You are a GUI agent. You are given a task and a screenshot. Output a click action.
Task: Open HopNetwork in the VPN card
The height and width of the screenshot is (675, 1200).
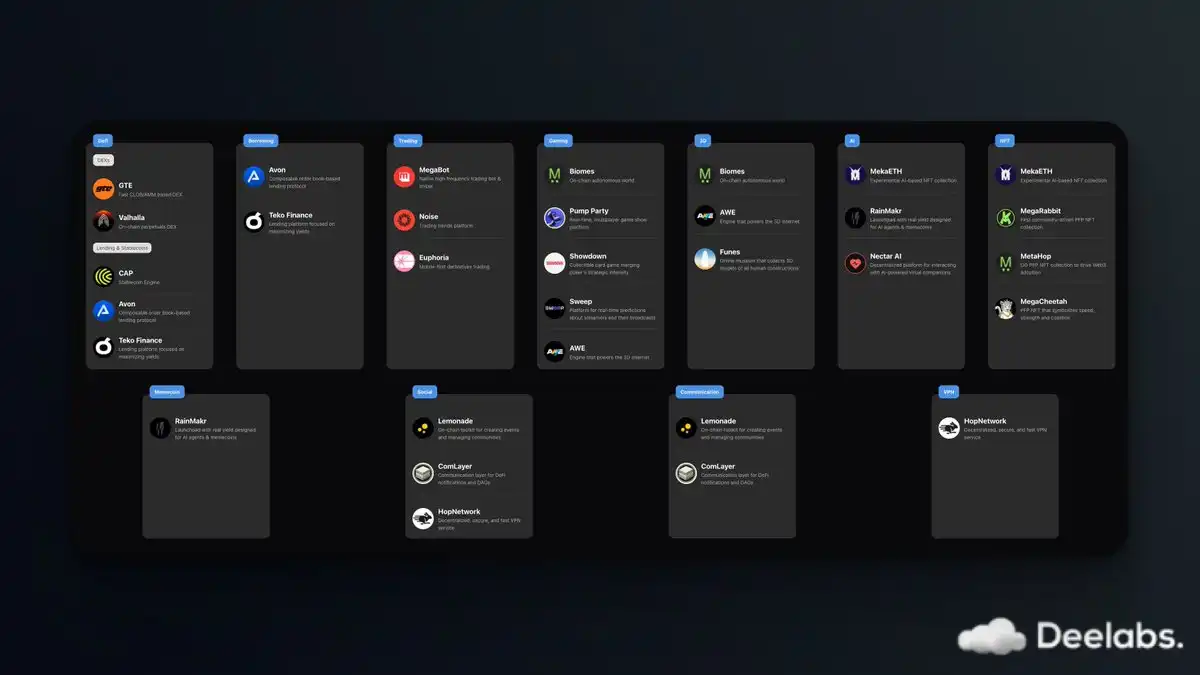coord(985,421)
